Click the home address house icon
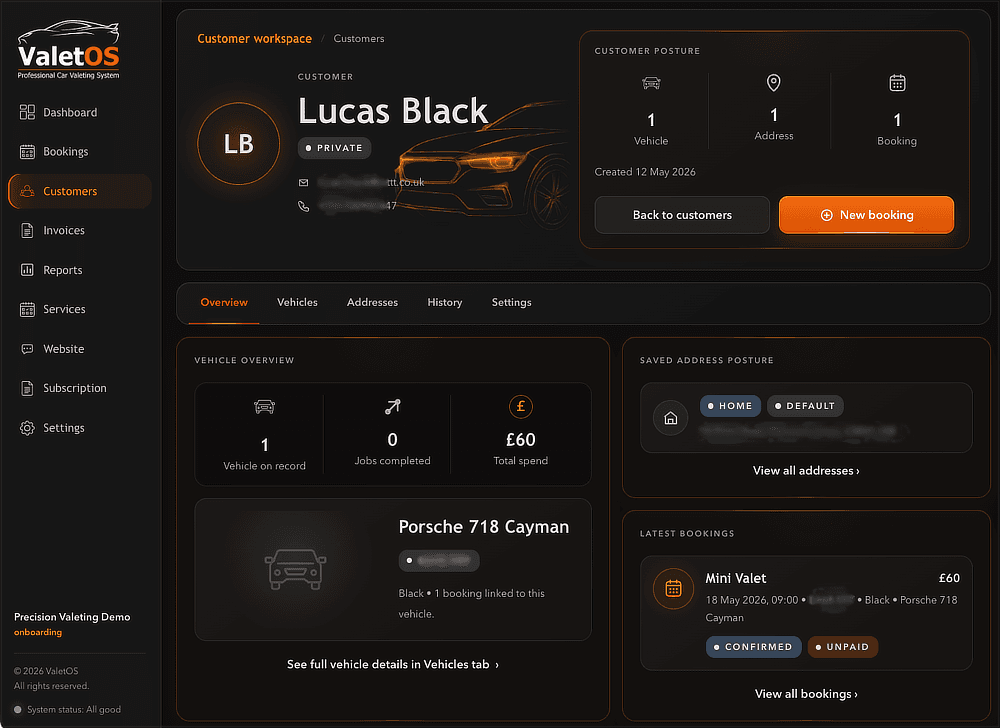Viewport: 1000px width, 728px height. (x=670, y=418)
